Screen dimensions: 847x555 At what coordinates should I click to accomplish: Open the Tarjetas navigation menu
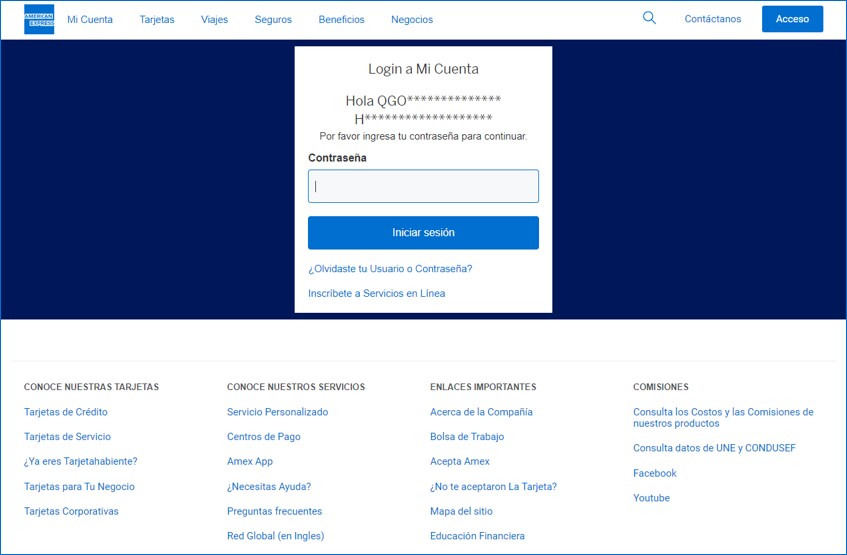tap(157, 19)
